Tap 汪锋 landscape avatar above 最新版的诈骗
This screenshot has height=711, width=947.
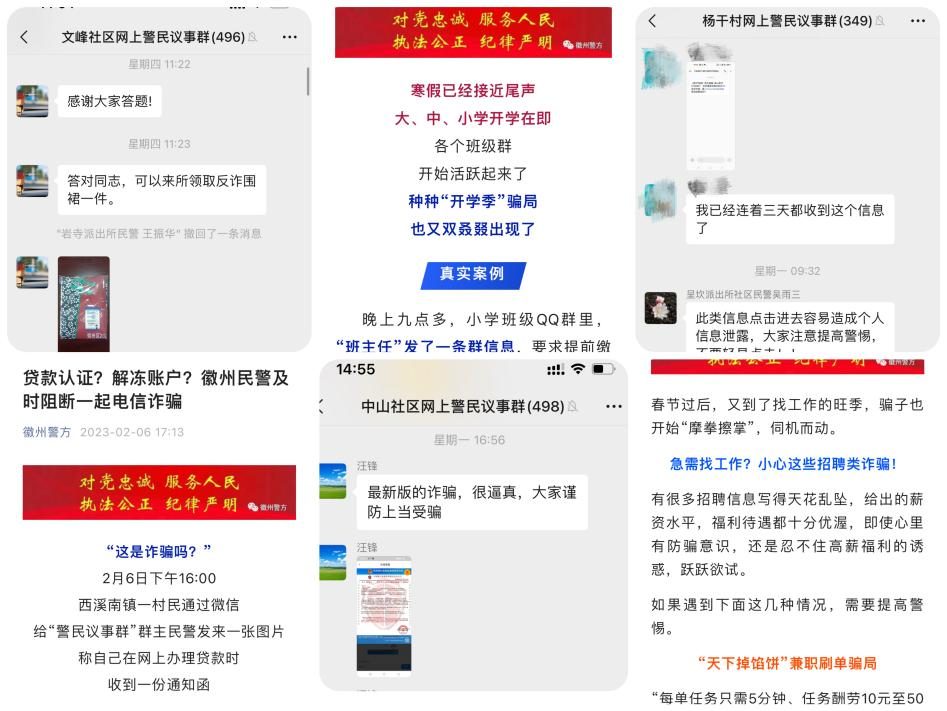click(x=333, y=480)
